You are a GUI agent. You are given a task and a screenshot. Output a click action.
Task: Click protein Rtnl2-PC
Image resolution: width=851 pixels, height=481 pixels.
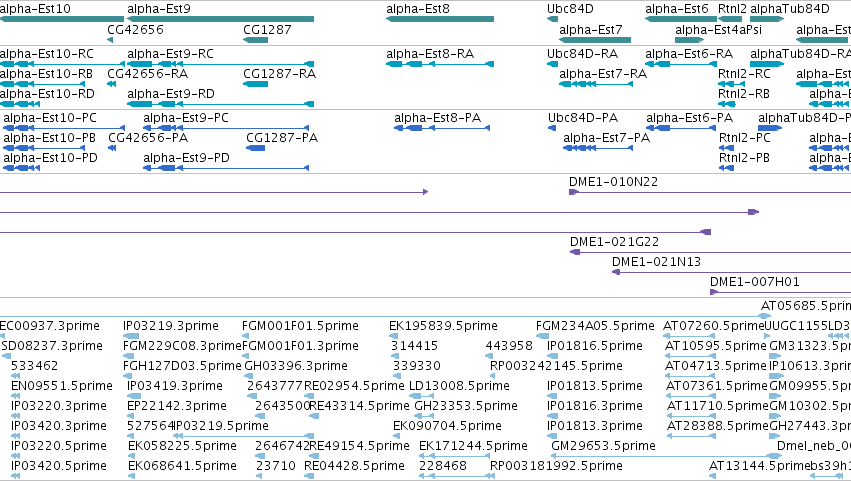pyautogui.click(x=745, y=138)
